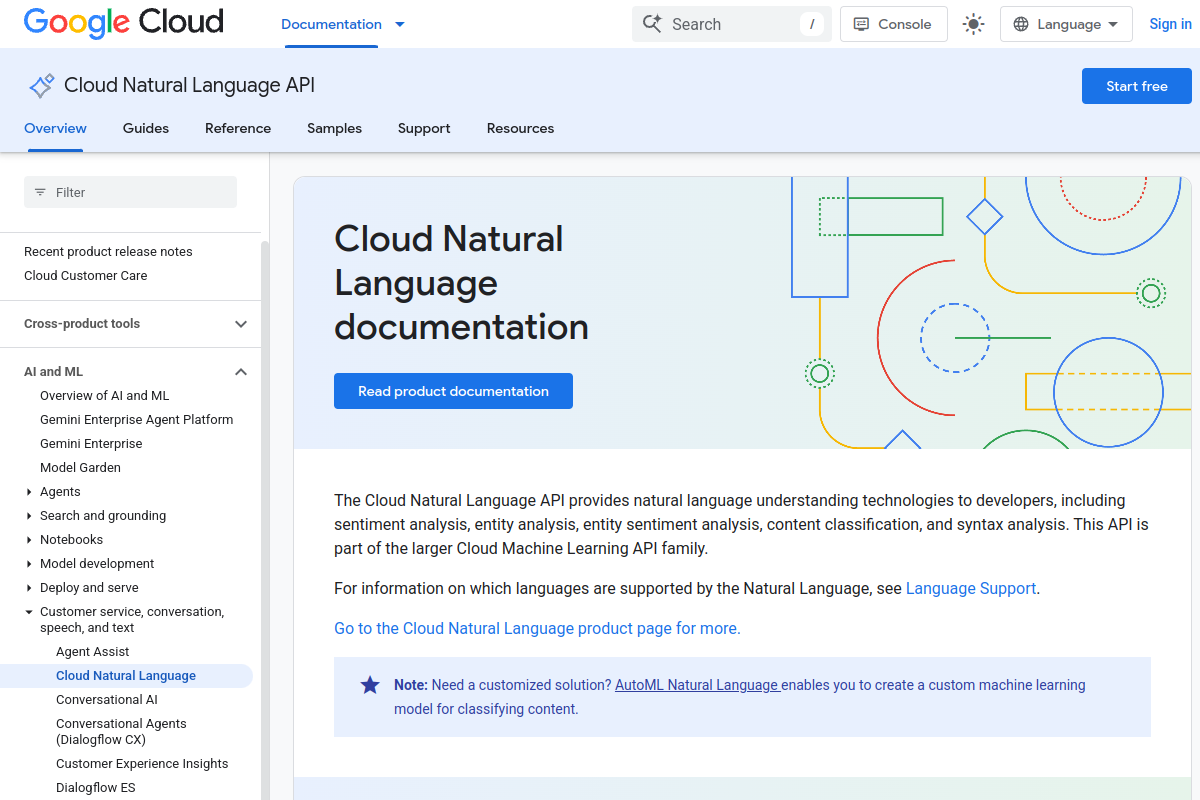Collapse the AI and ML section
The height and width of the screenshot is (800, 1200).
pos(241,372)
